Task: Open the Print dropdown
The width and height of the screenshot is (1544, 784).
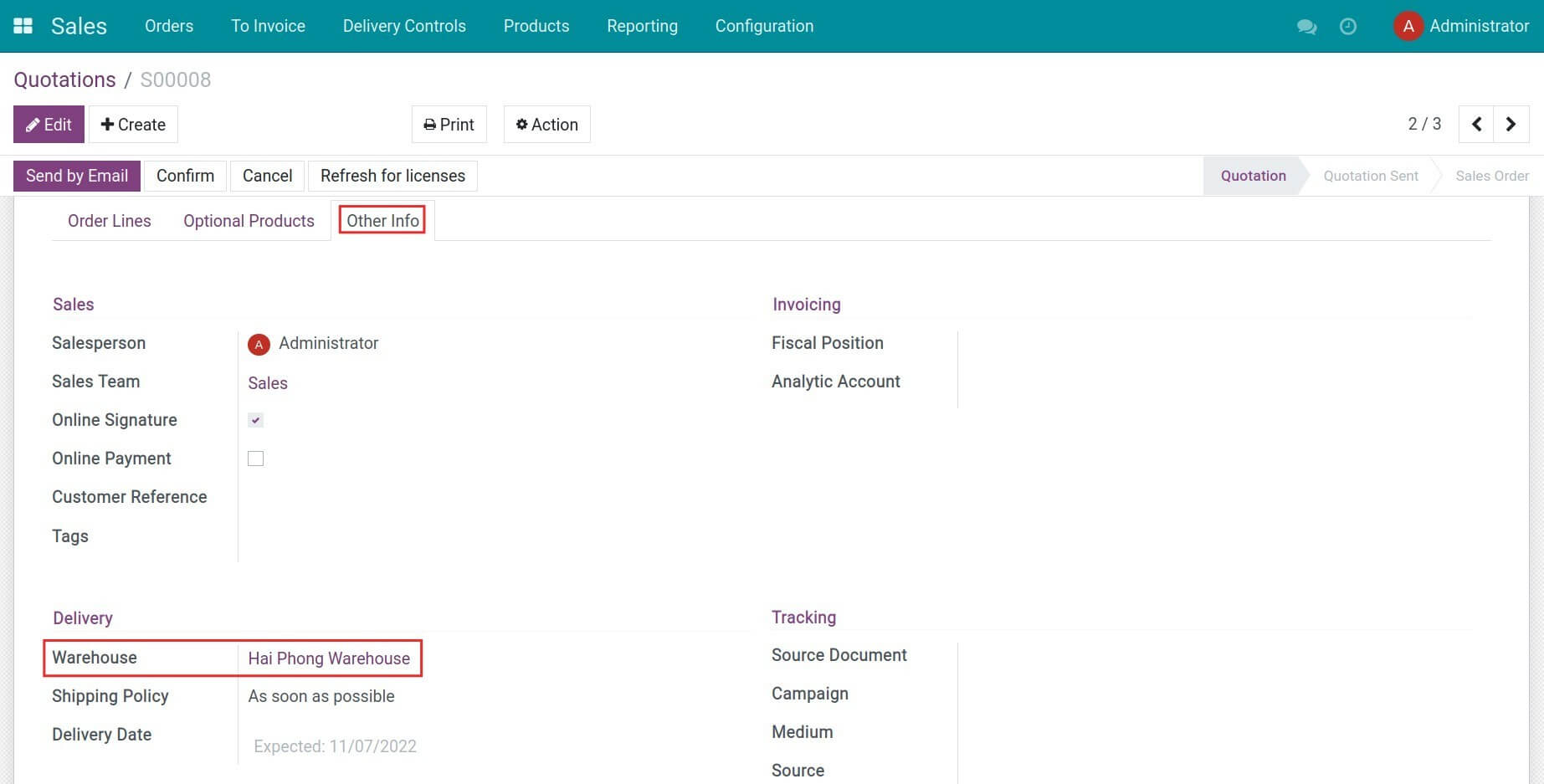Action: 449,125
